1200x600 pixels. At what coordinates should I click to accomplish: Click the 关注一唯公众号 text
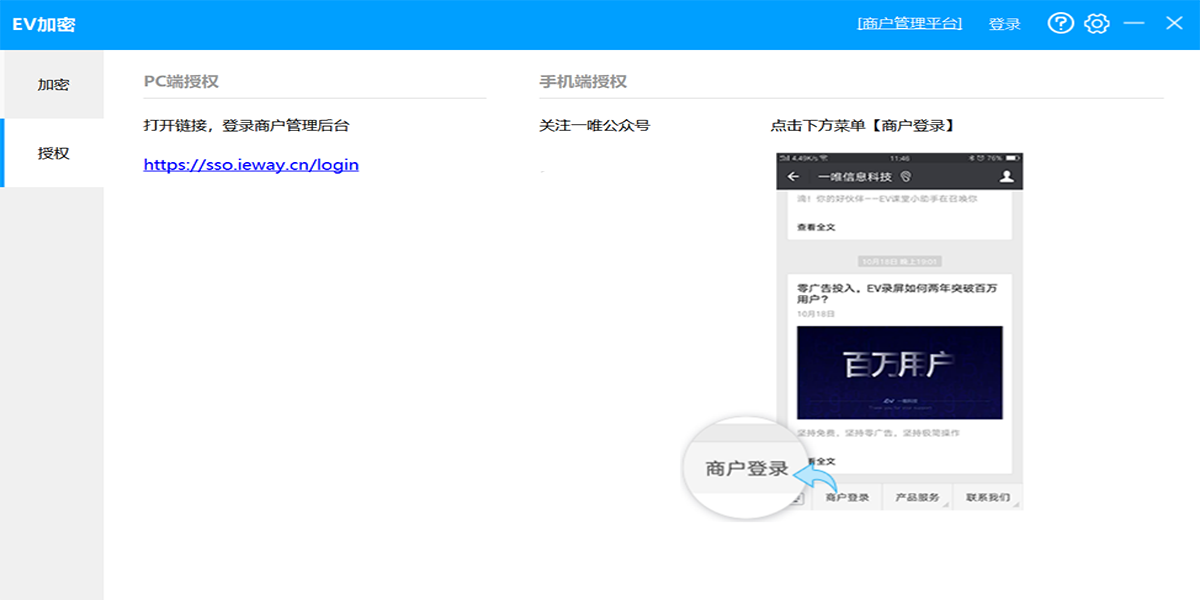(595, 126)
